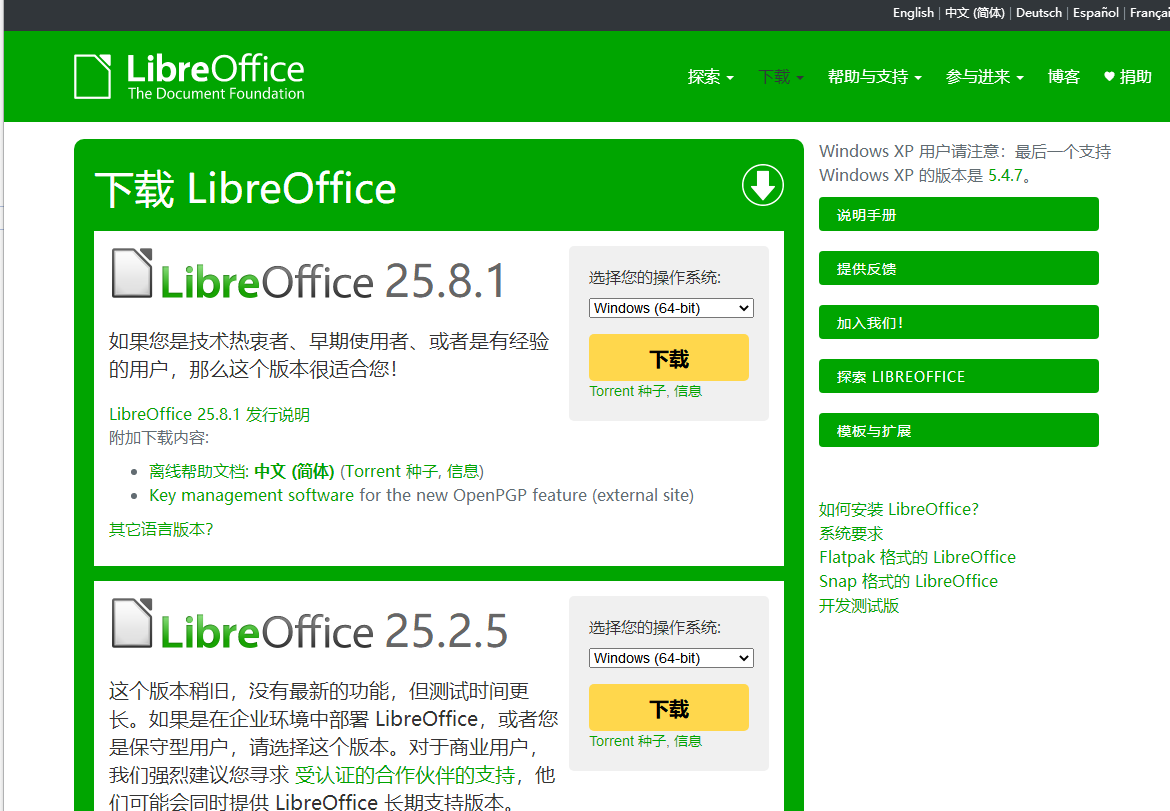Open the 下载 navigation menu

coord(780,77)
